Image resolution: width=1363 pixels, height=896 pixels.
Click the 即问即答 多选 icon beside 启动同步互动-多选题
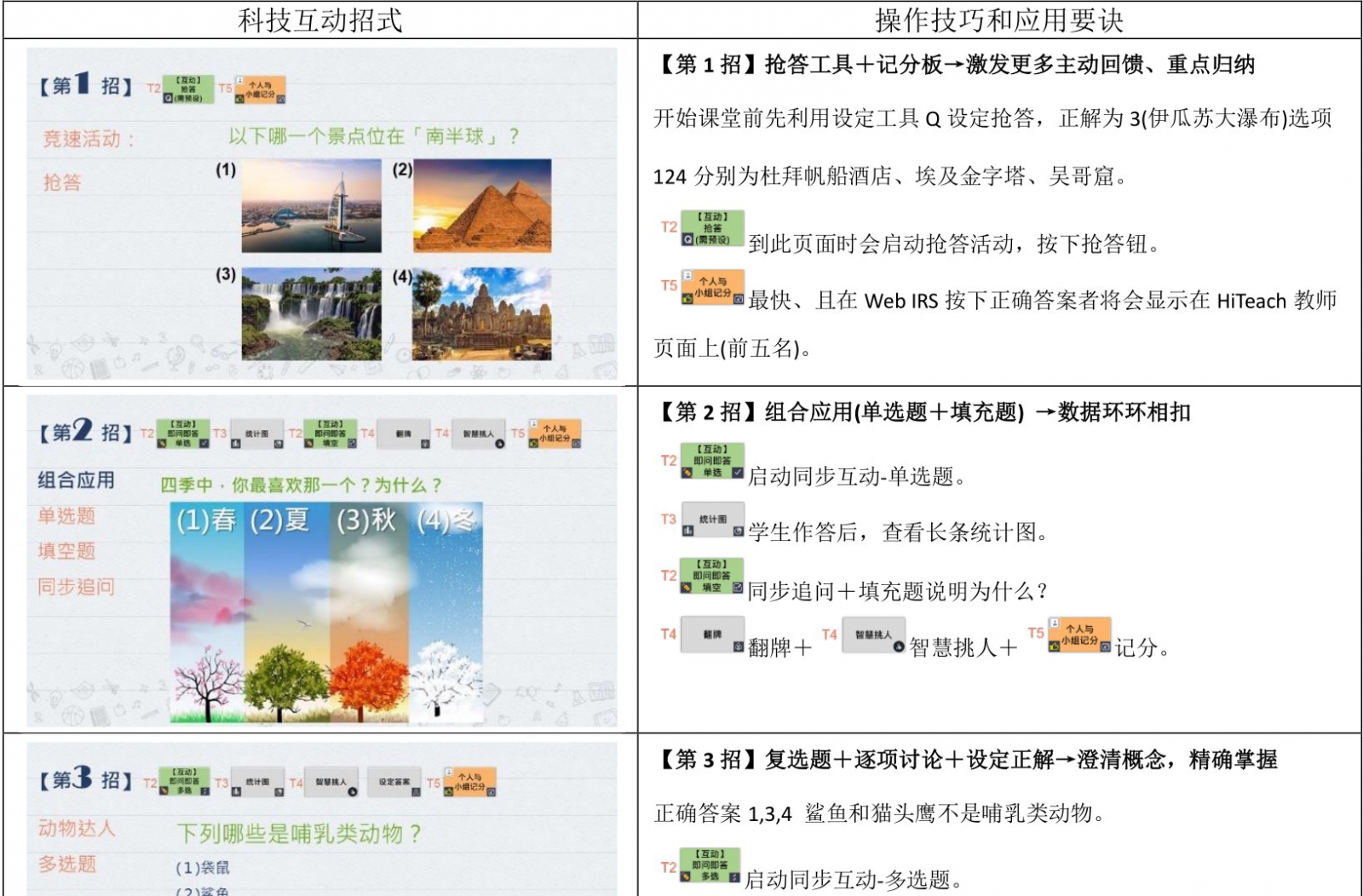click(710, 864)
